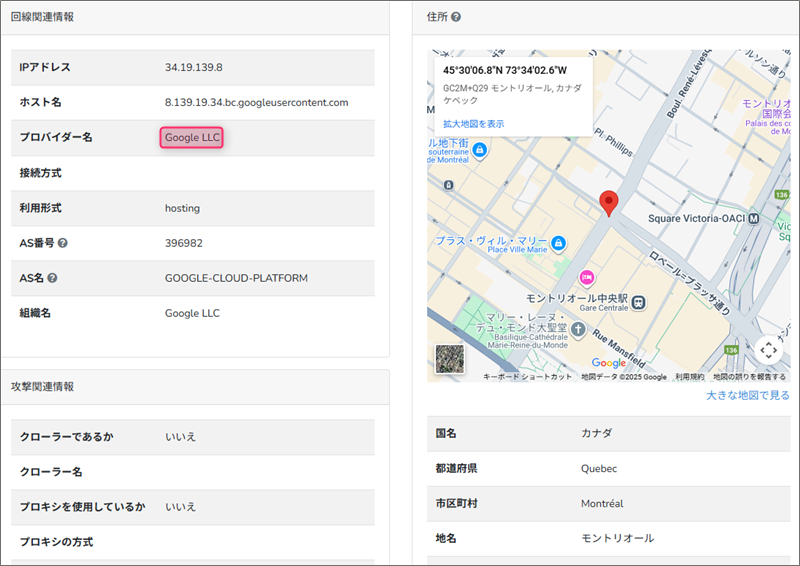Screen dimensions: 800x566
Task: Click the IP address value 34.19.139.8
Action: coord(193,67)
